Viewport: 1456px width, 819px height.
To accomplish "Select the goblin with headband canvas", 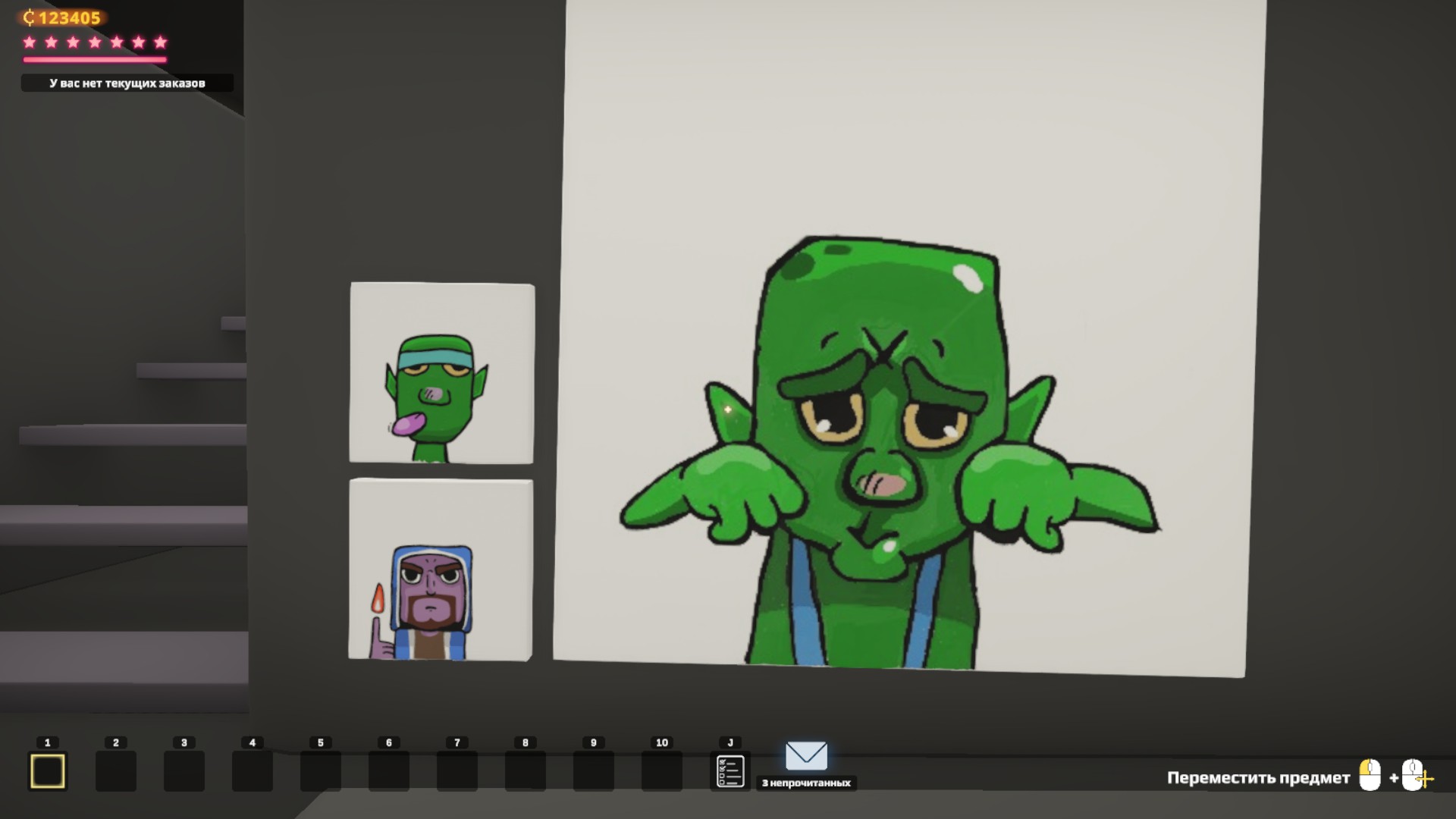I will [x=441, y=372].
